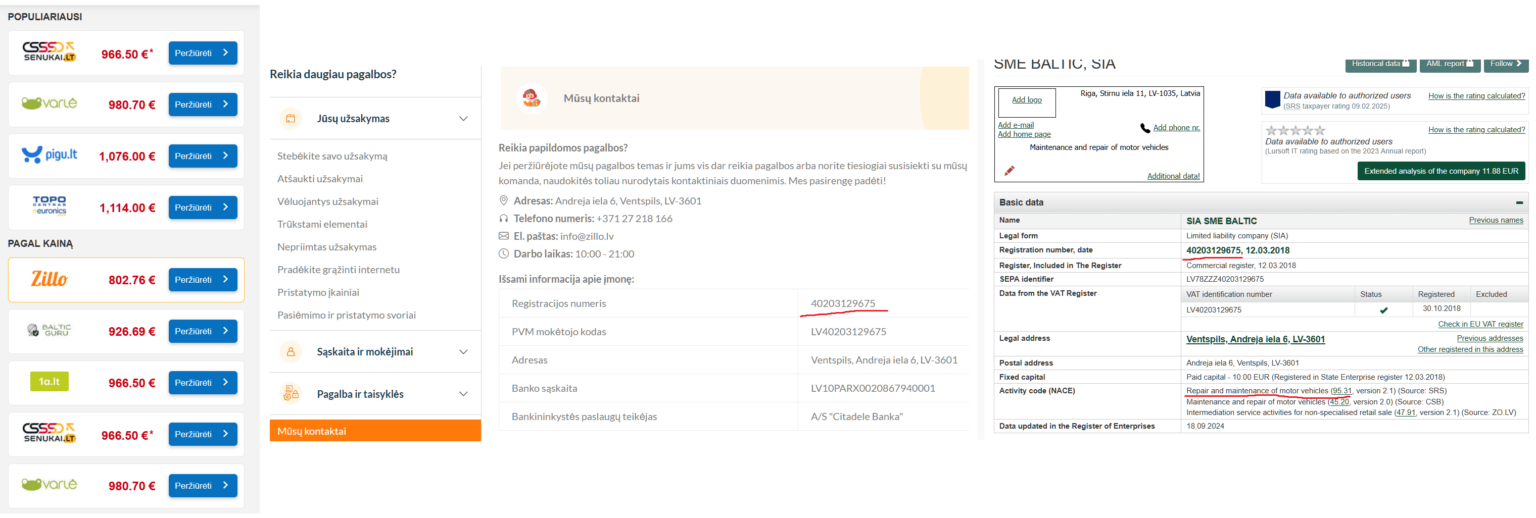Open Pristatymo įkainiai menu item
The image size is (1536, 518).
tap(318, 292)
